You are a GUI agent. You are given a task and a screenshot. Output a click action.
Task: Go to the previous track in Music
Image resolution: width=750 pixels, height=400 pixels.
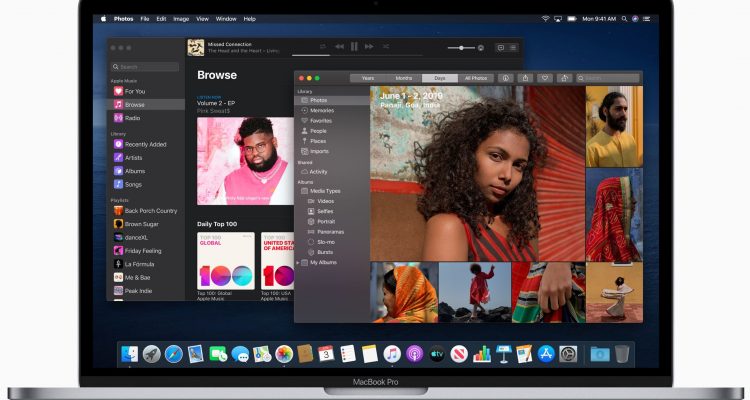tap(339, 46)
